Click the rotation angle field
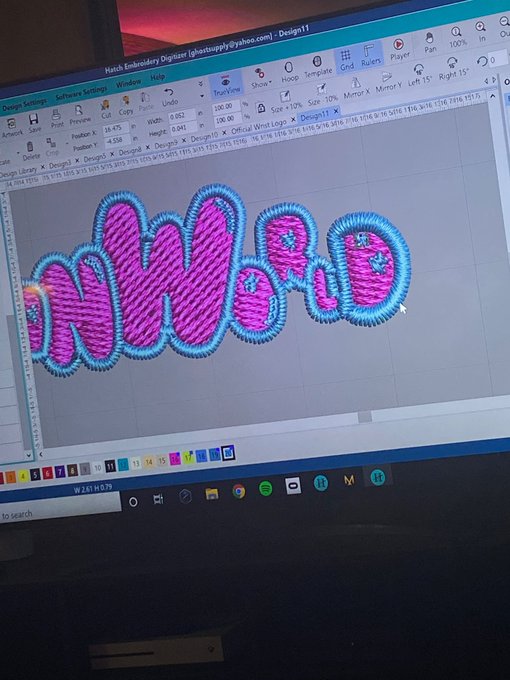This screenshot has width=510, height=680. [498, 59]
